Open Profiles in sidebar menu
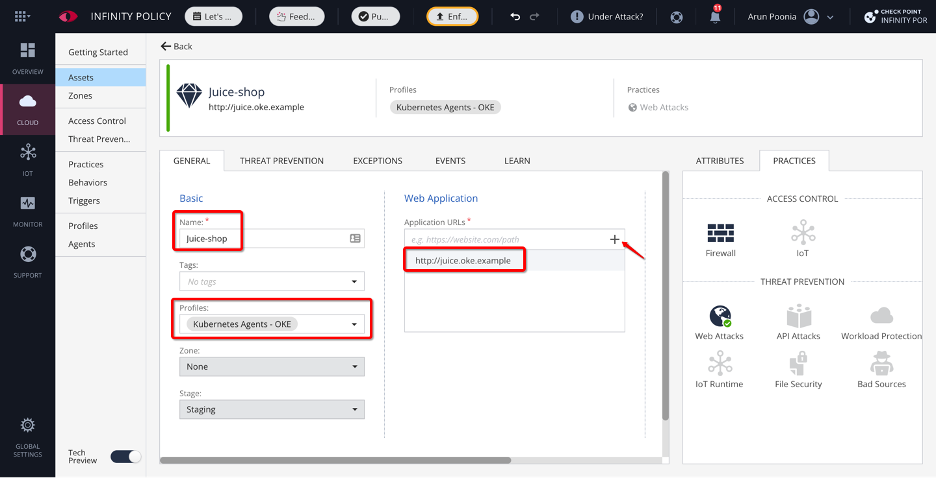 83,226
